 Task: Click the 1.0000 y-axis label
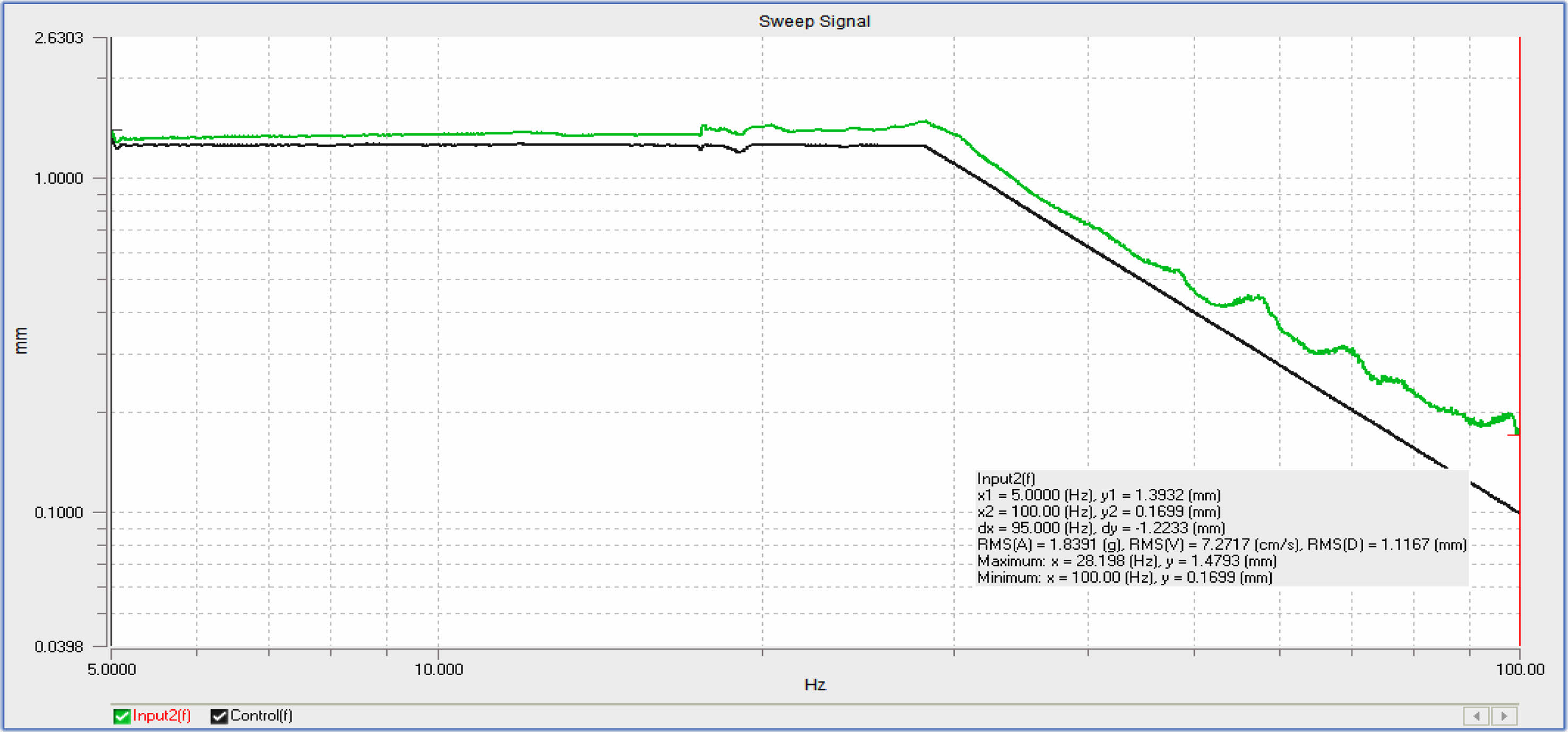[x=58, y=178]
